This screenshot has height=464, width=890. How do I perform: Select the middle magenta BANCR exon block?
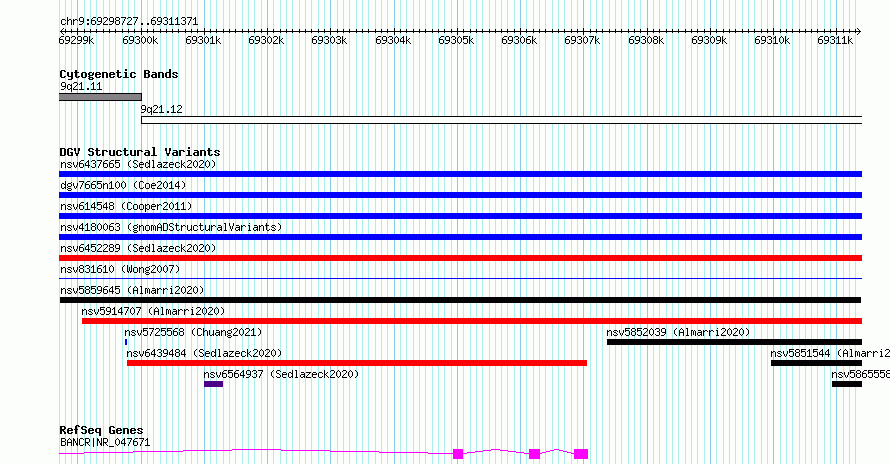point(534,454)
